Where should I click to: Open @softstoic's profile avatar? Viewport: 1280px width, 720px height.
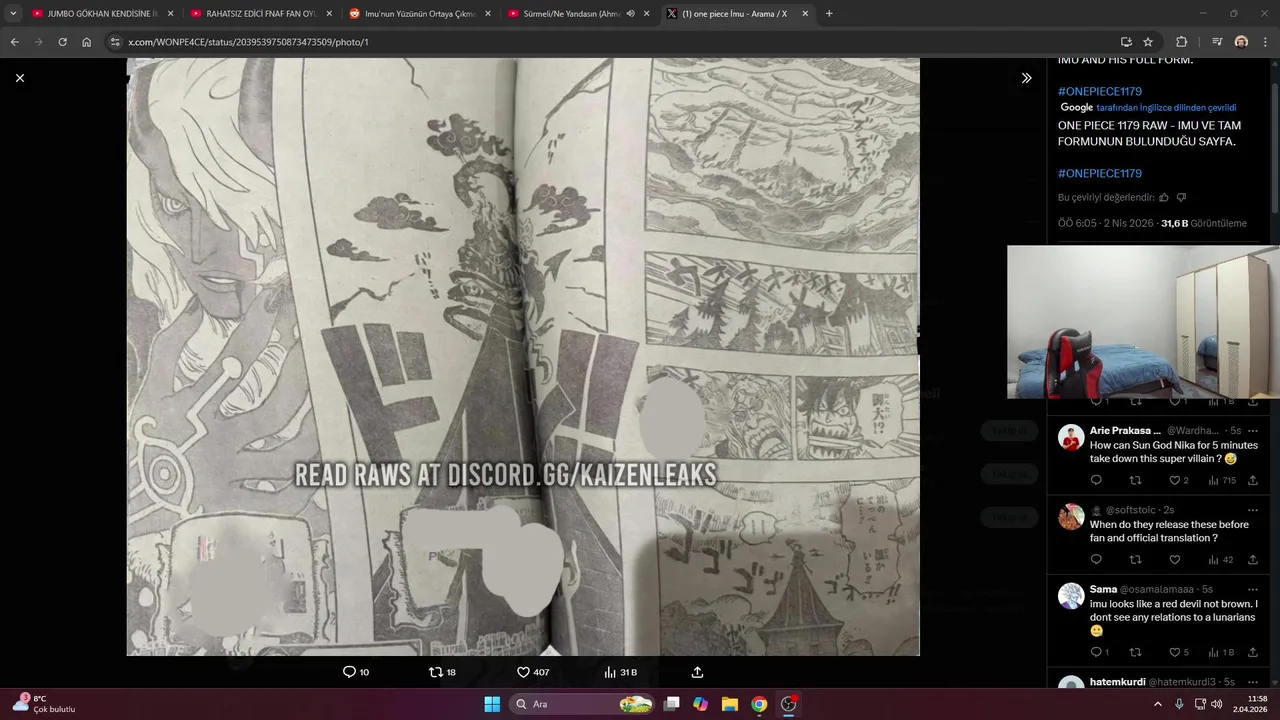click(x=1071, y=516)
